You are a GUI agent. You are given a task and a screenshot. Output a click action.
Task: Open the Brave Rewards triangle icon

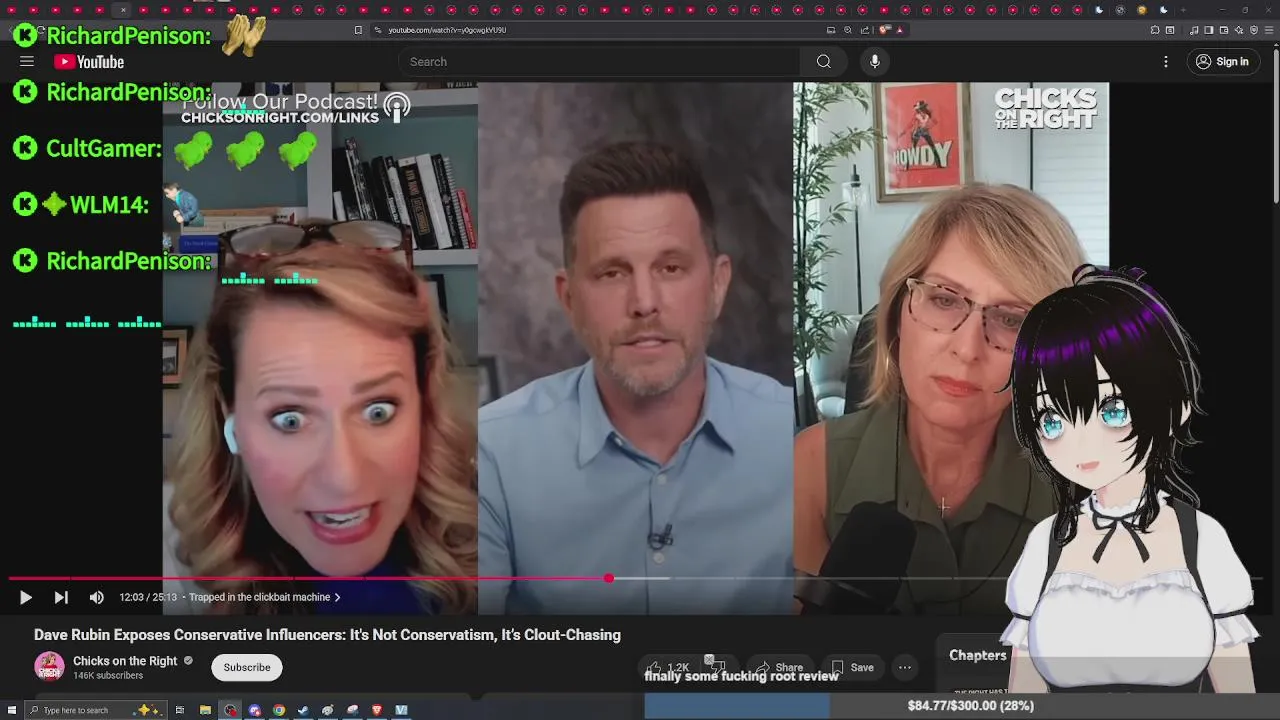pos(900,30)
